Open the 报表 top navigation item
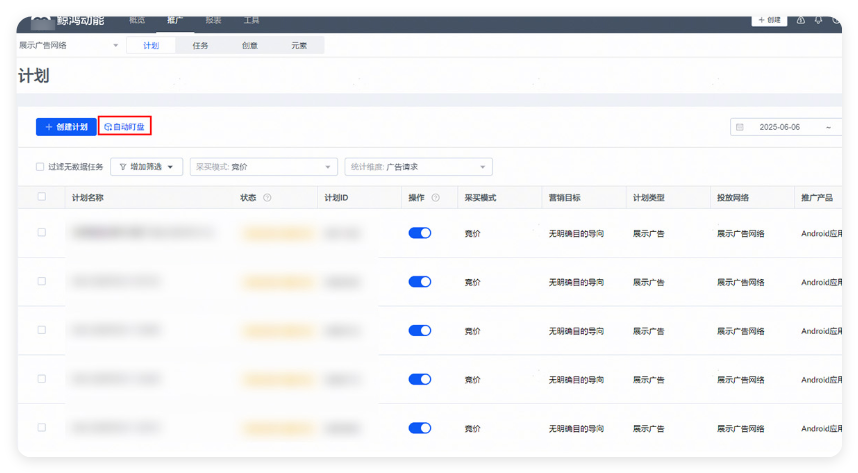This screenshot has width=858, height=473. (x=213, y=20)
